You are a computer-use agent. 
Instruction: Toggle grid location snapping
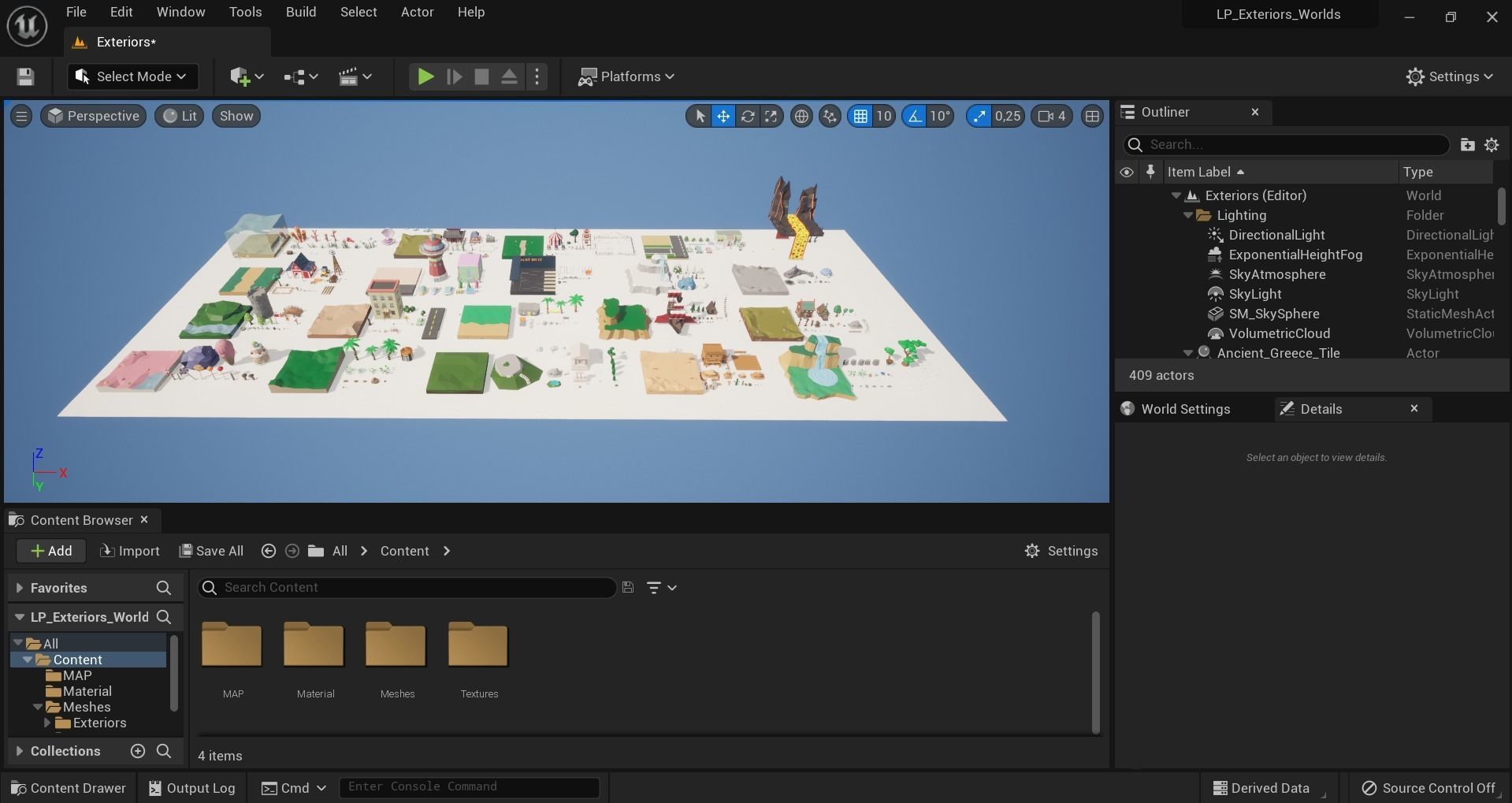[860, 116]
